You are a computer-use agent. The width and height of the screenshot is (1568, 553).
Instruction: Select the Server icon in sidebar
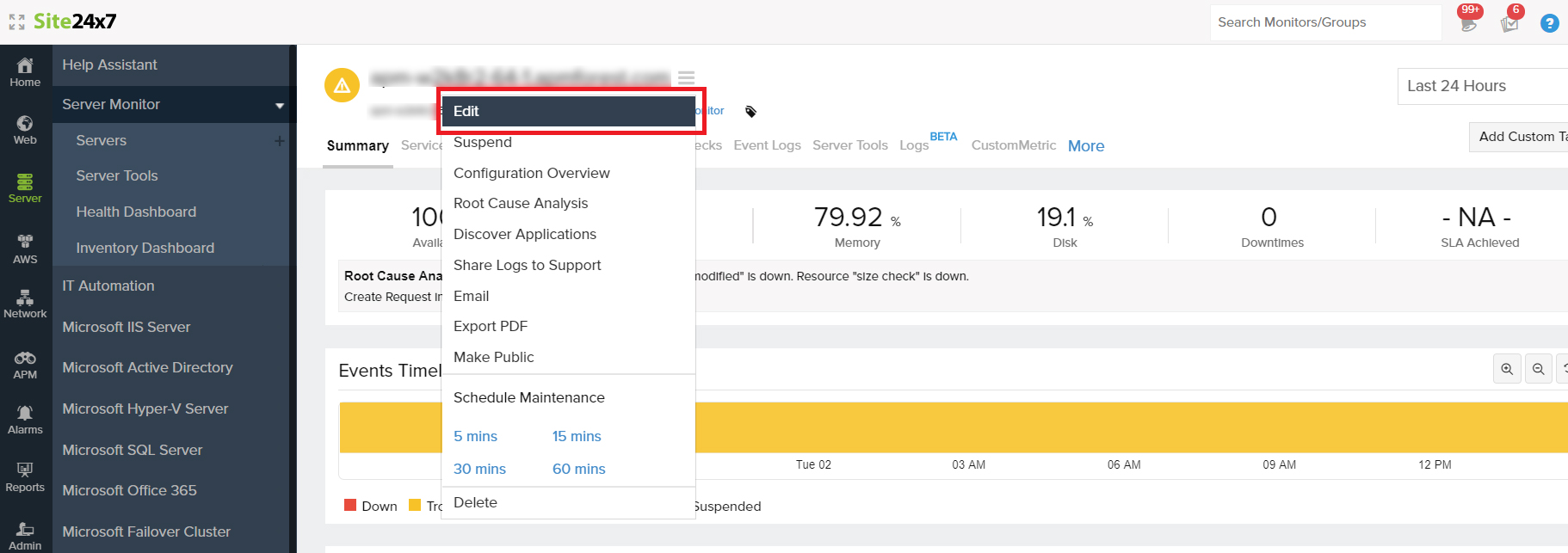click(25, 181)
